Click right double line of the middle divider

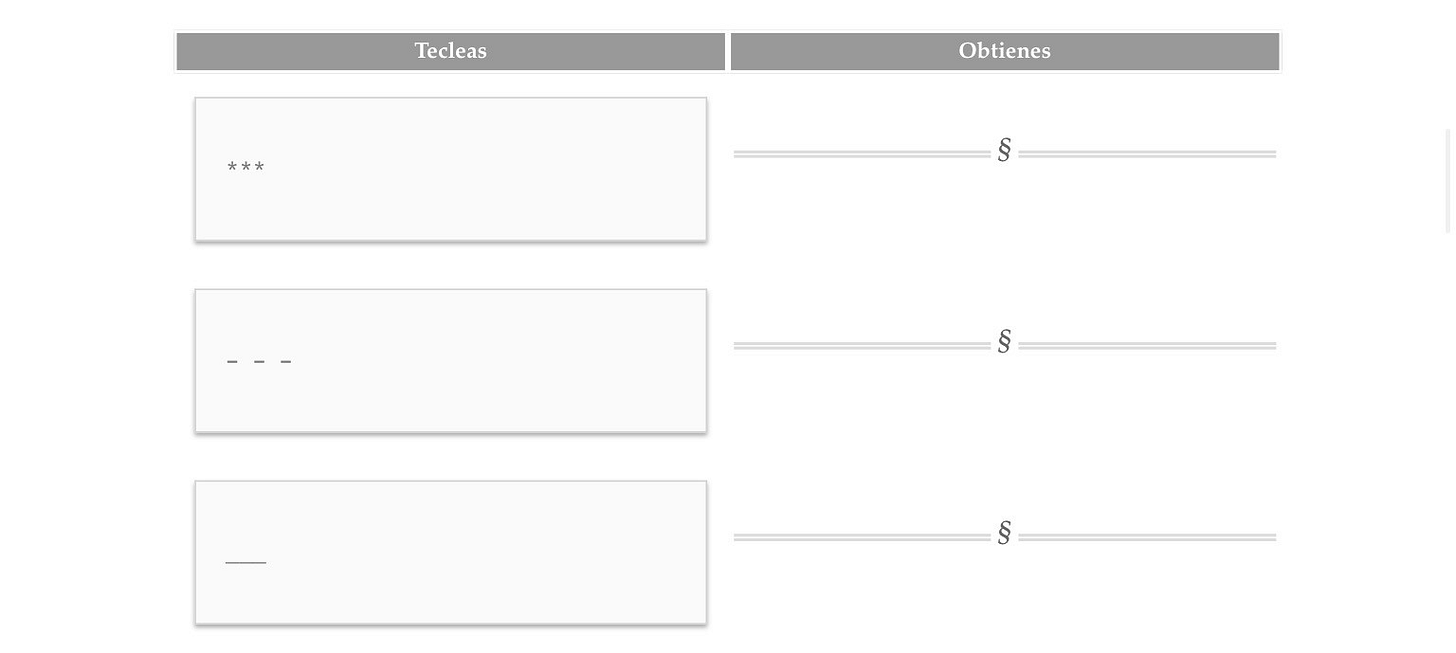(1148, 346)
